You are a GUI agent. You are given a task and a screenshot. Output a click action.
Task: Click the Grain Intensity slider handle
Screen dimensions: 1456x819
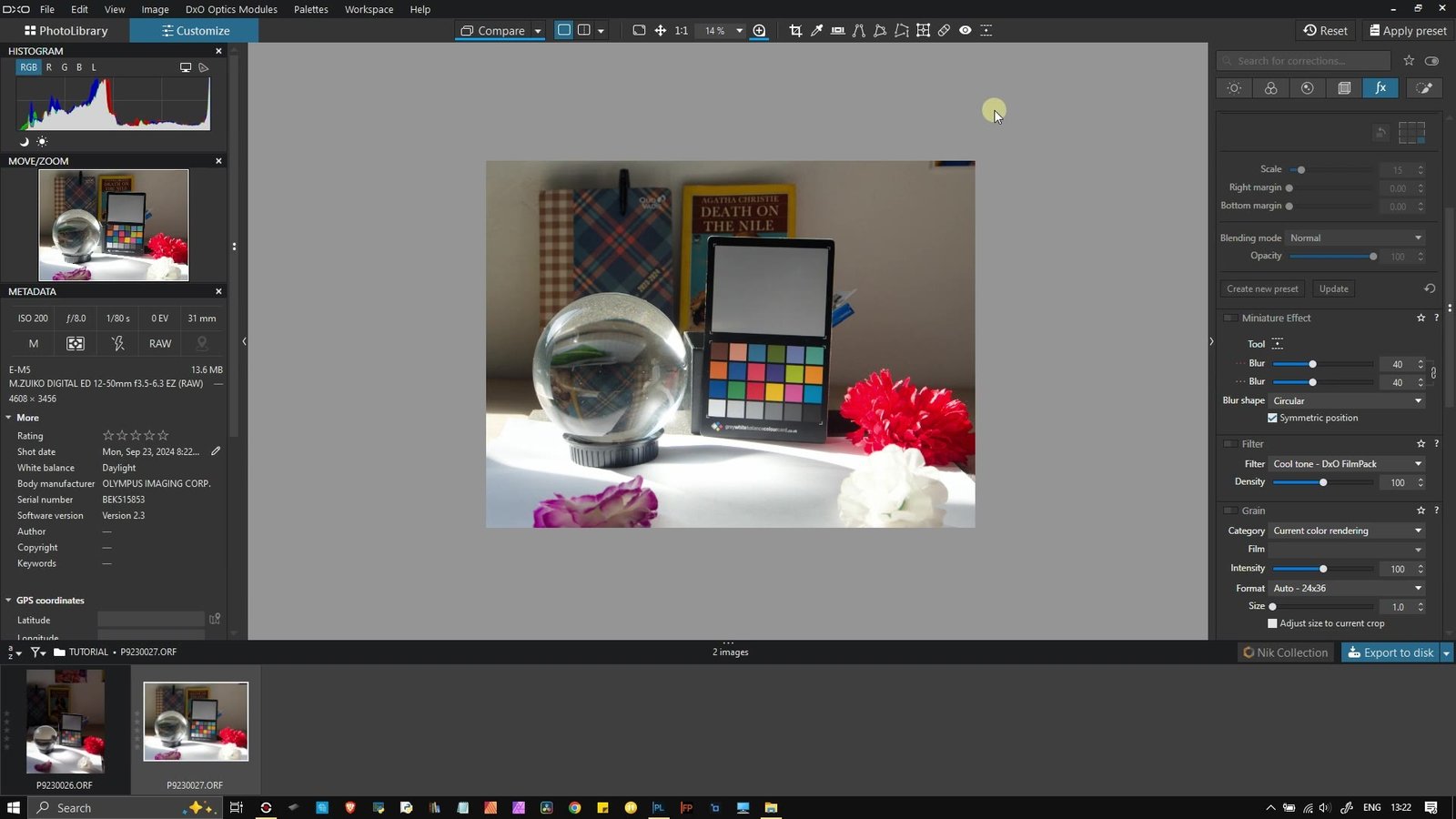click(1323, 569)
